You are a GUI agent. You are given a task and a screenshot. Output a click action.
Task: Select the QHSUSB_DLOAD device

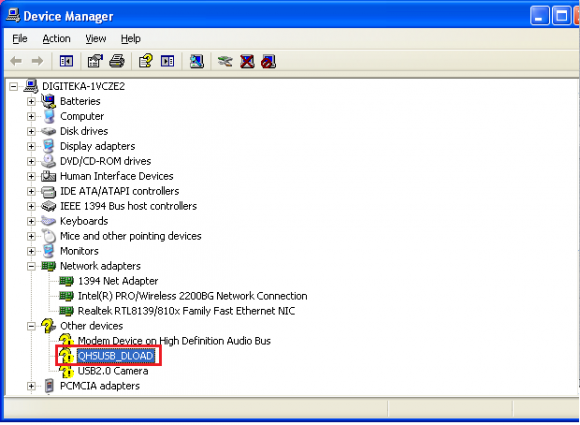(x=115, y=356)
